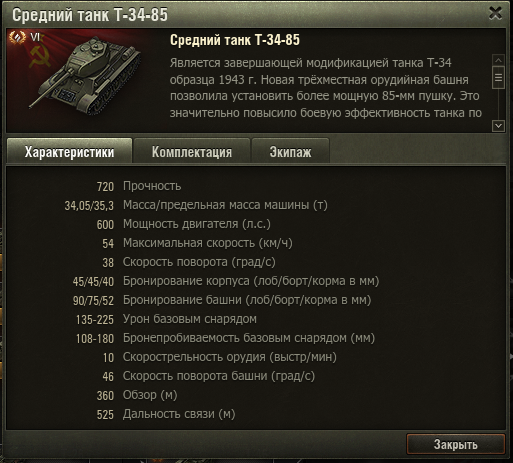513x463 pixels.
Task: Click the medium tank class icon
Action: (17, 37)
